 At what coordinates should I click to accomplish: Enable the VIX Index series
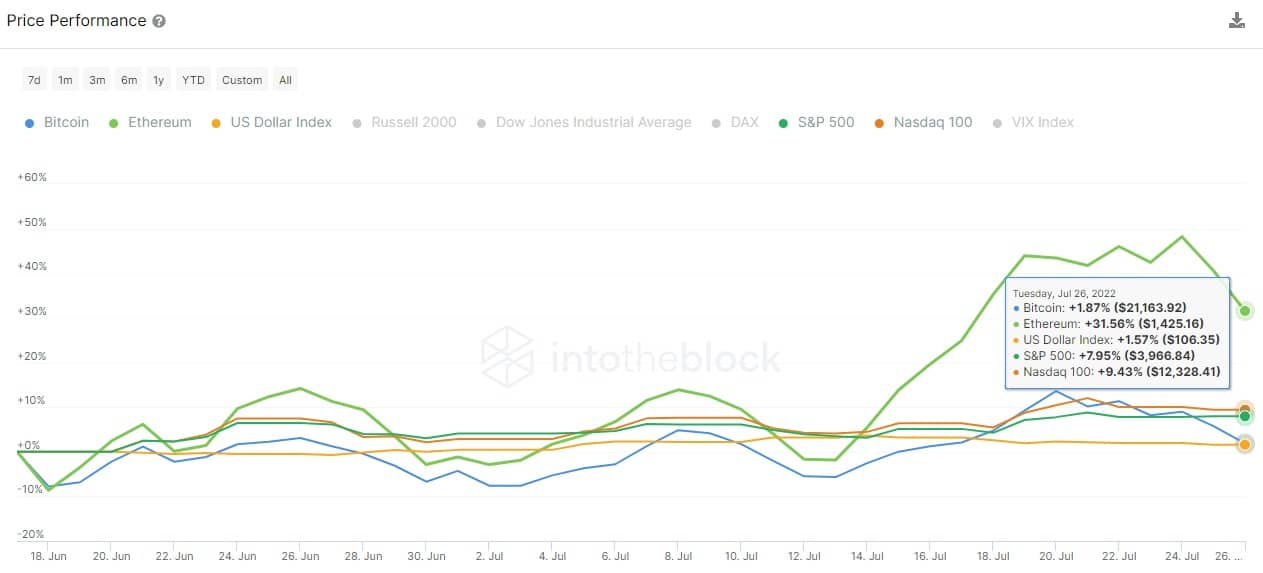pos(1033,122)
